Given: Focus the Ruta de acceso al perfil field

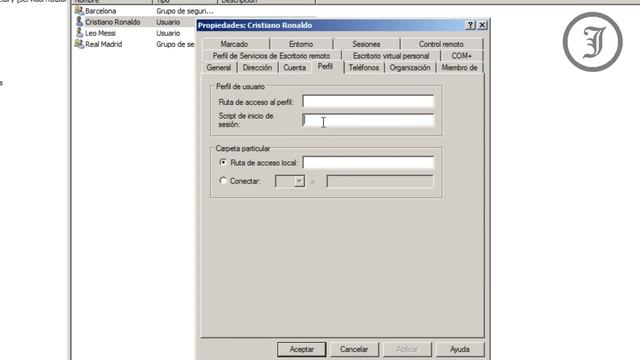Looking at the screenshot, I should point(368,101).
